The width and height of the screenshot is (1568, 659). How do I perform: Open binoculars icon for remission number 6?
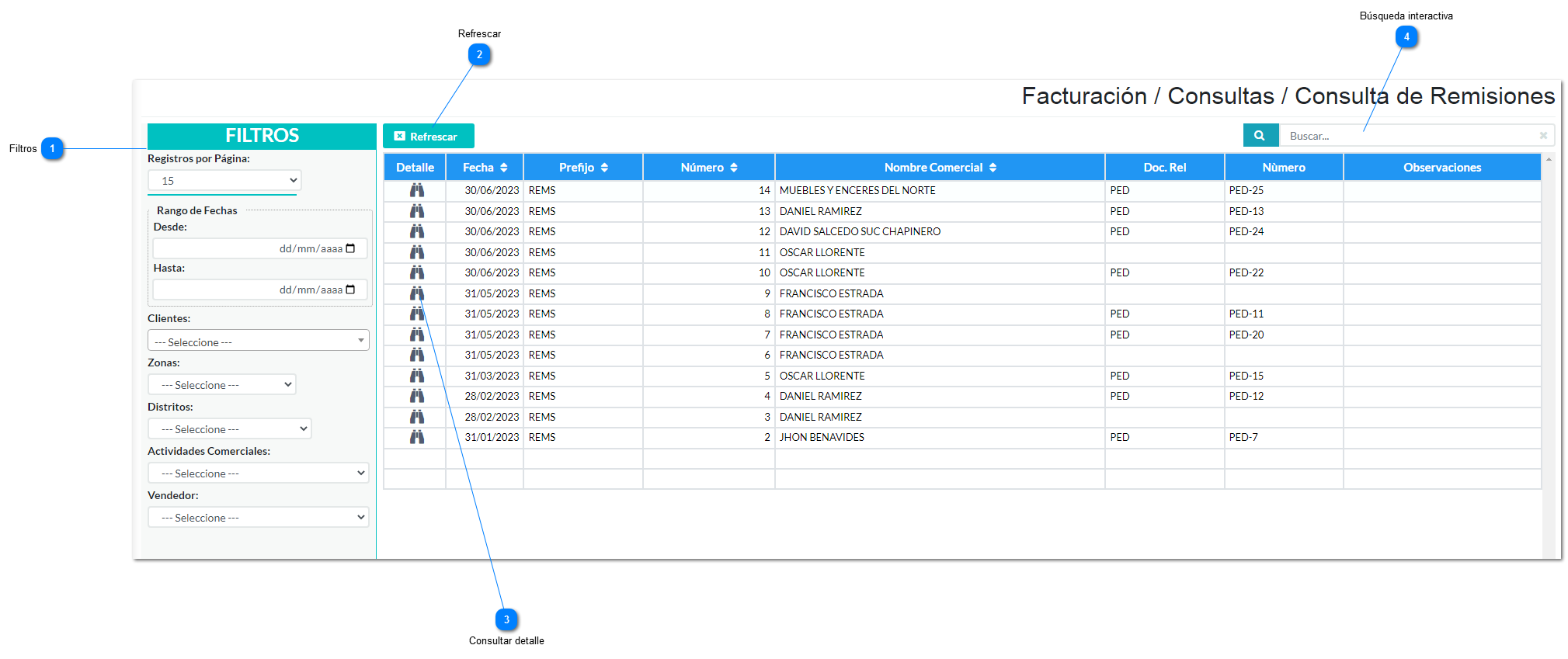417,355
